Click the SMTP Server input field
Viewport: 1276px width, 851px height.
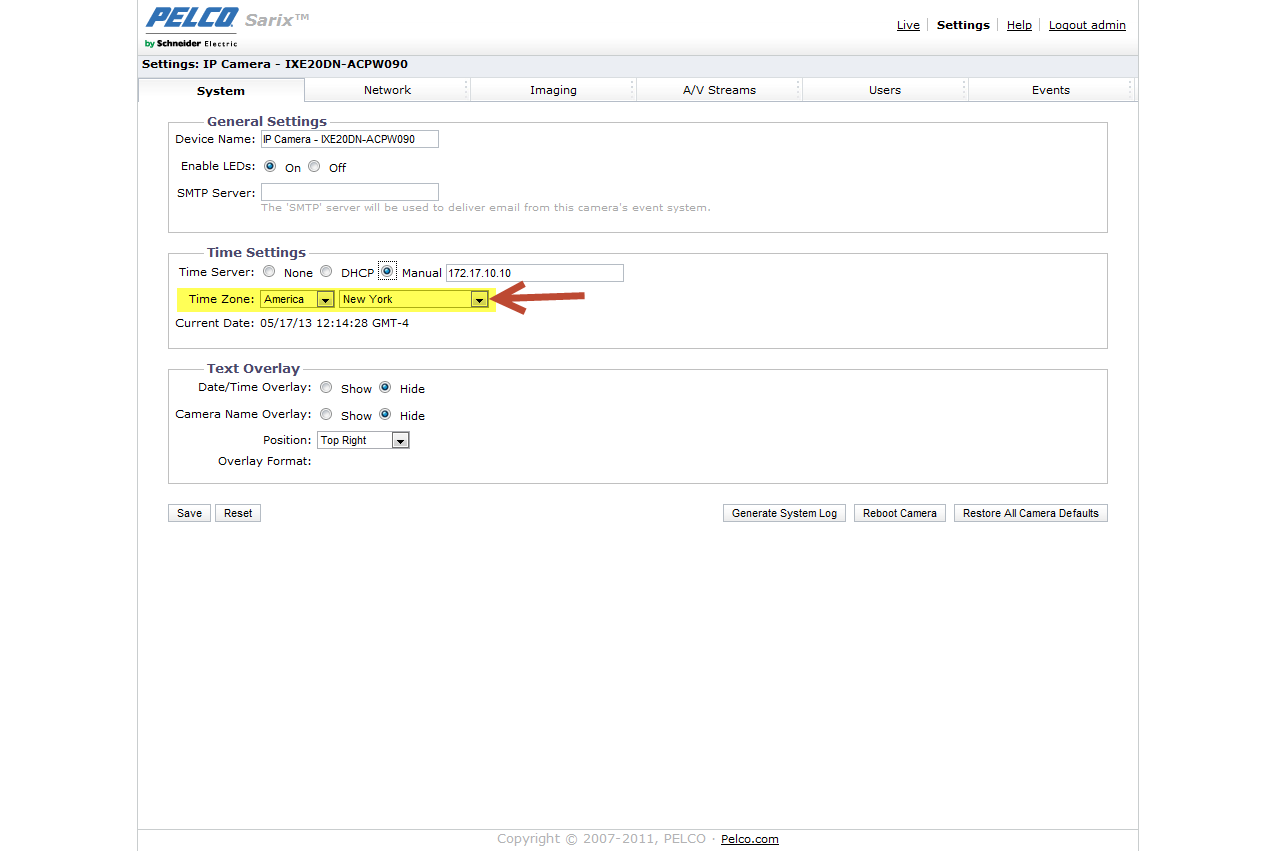tap(349, 192)
